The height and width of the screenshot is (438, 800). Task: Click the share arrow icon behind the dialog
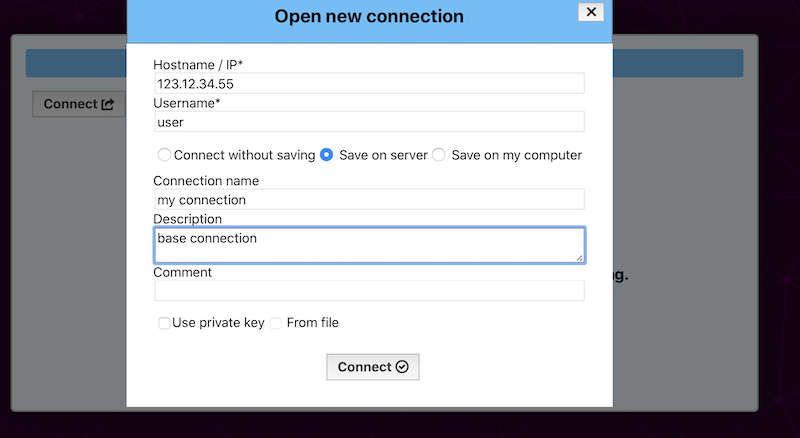coord(108,104)
